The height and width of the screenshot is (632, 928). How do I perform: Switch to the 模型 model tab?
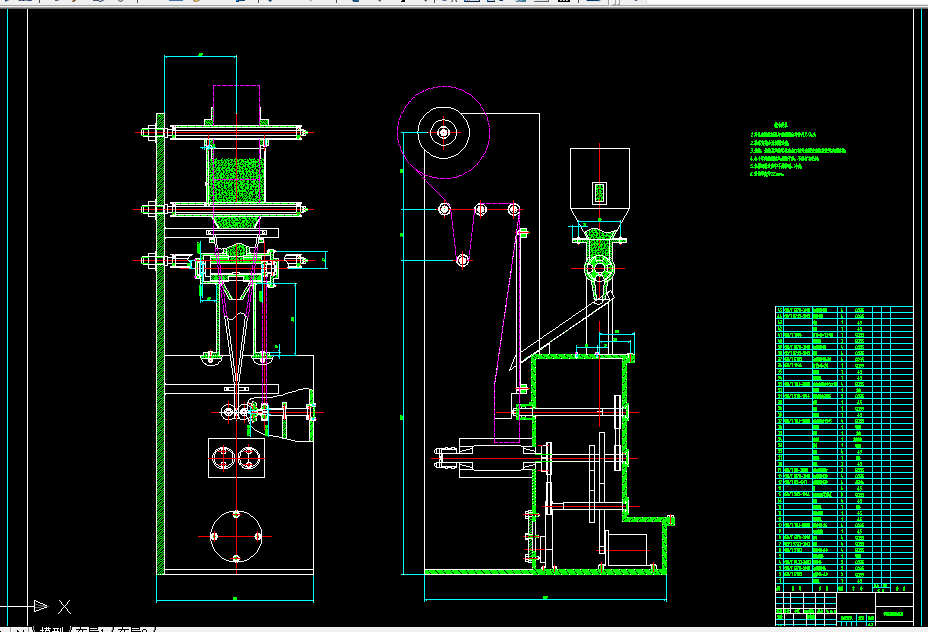click(51, 629)
